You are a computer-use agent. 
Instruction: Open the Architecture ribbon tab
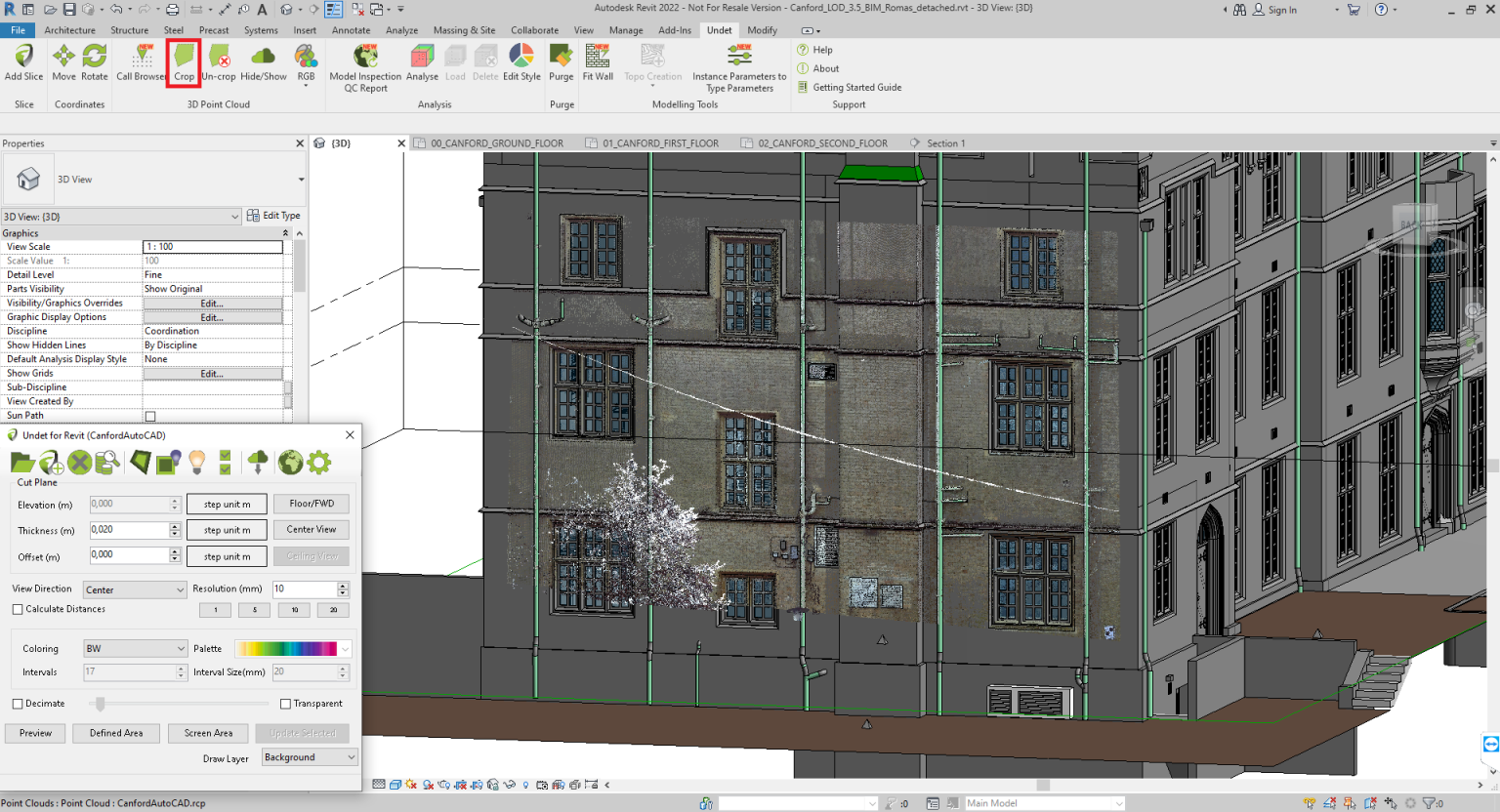[69, 30]
